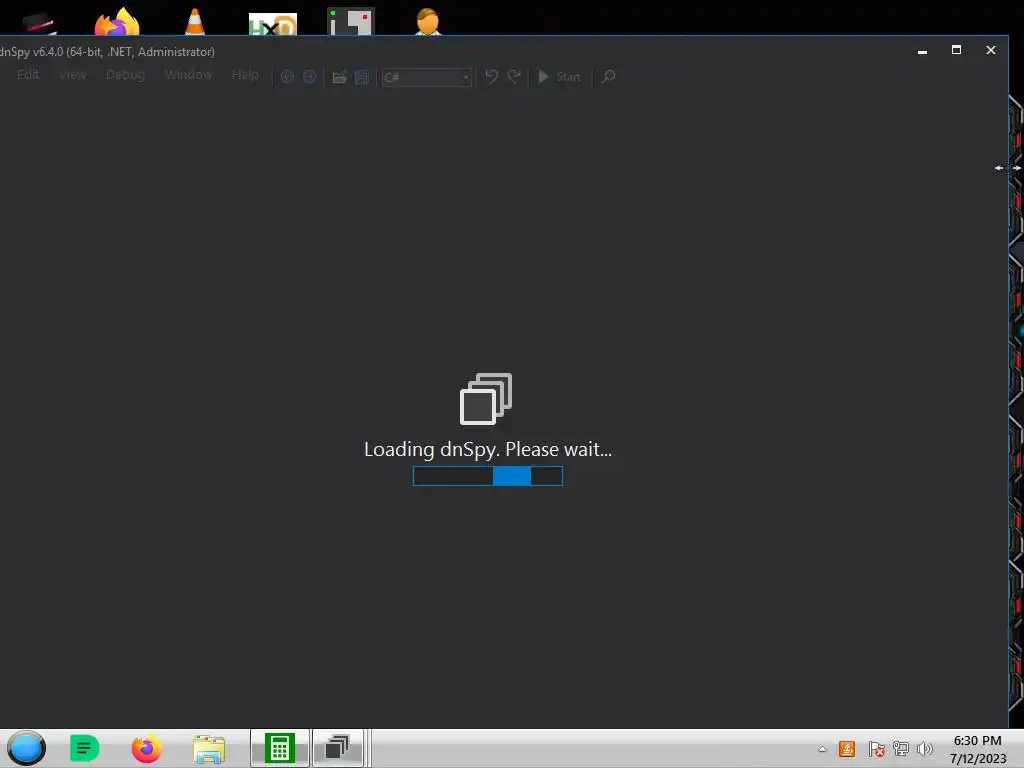Click the Navigate Forward arrow in toolbar

[x=310, y=76]
